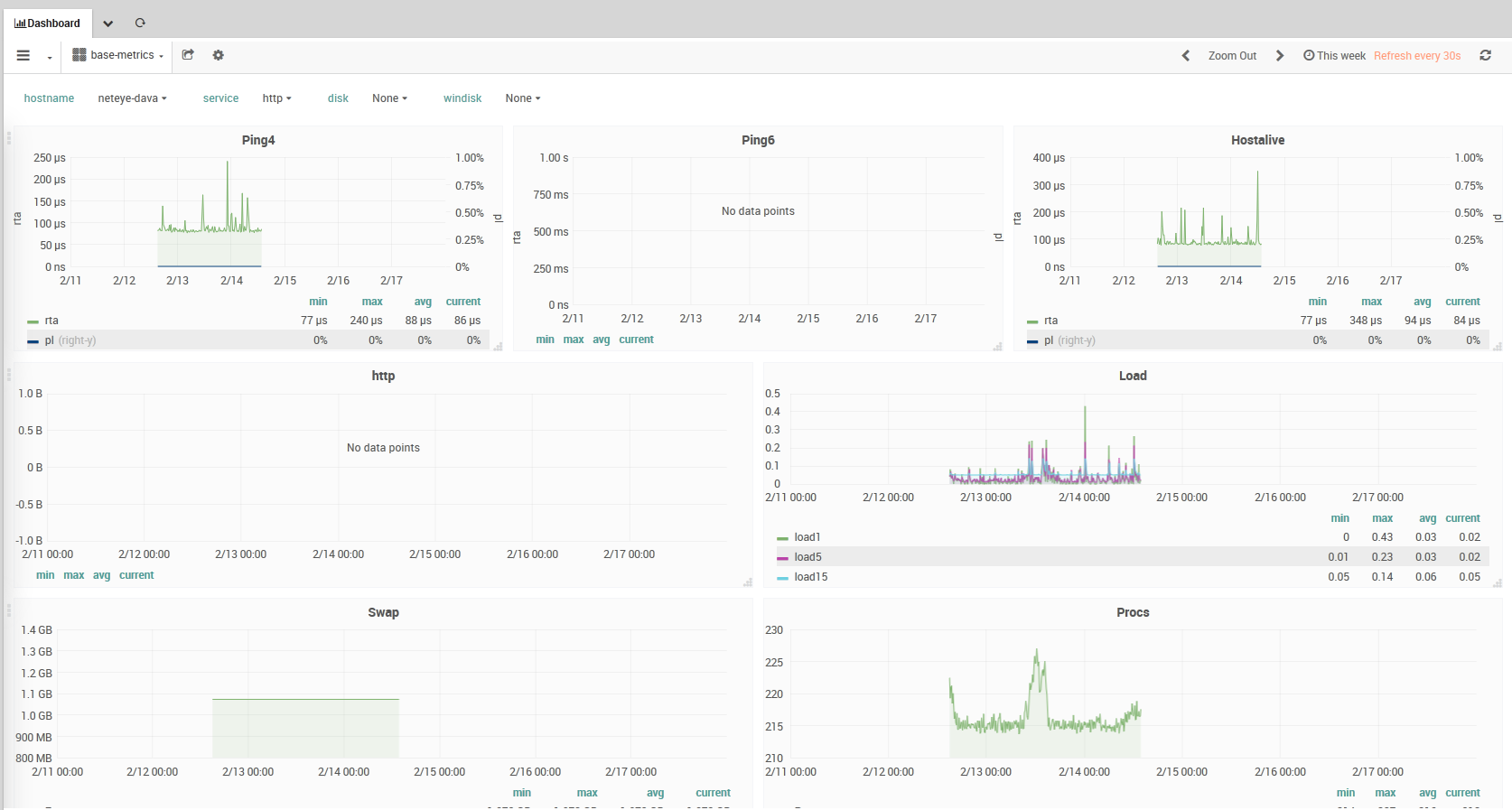Select the Dashboard tab
The image size is (1512, 810).
coord(47,23)
